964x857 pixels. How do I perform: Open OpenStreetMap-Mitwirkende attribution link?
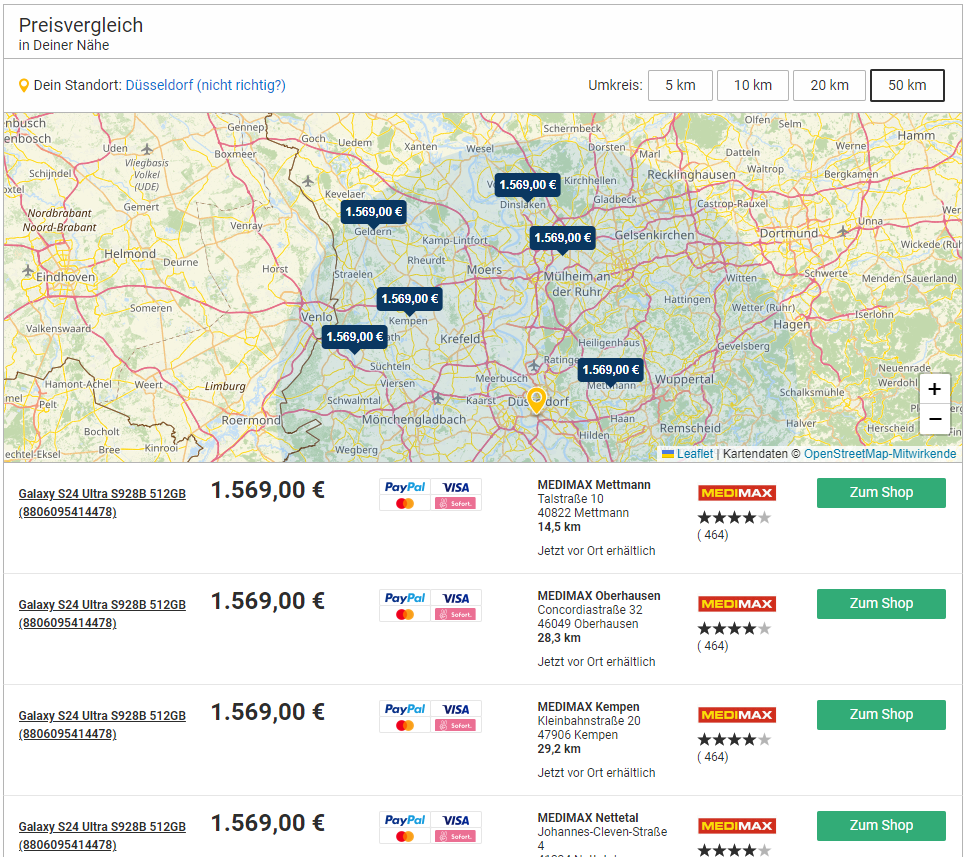(880, 454)
